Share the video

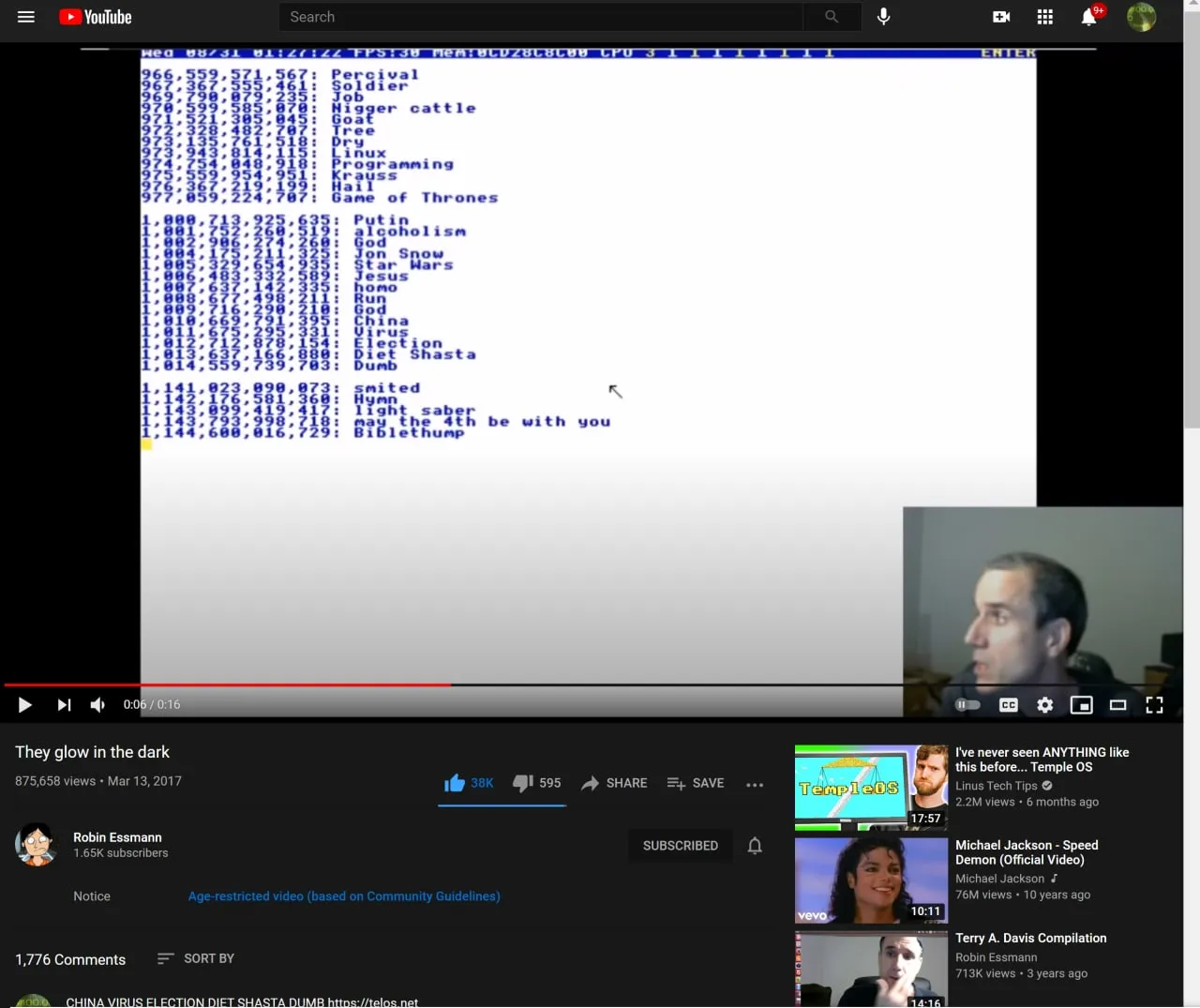point(614,783)
